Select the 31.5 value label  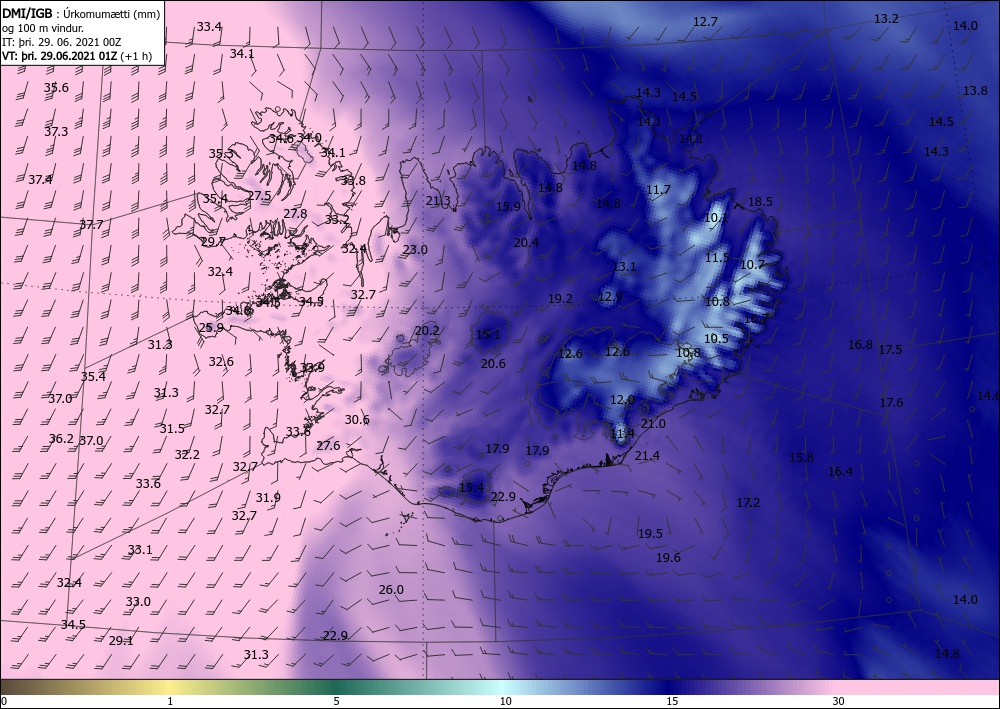172,429
